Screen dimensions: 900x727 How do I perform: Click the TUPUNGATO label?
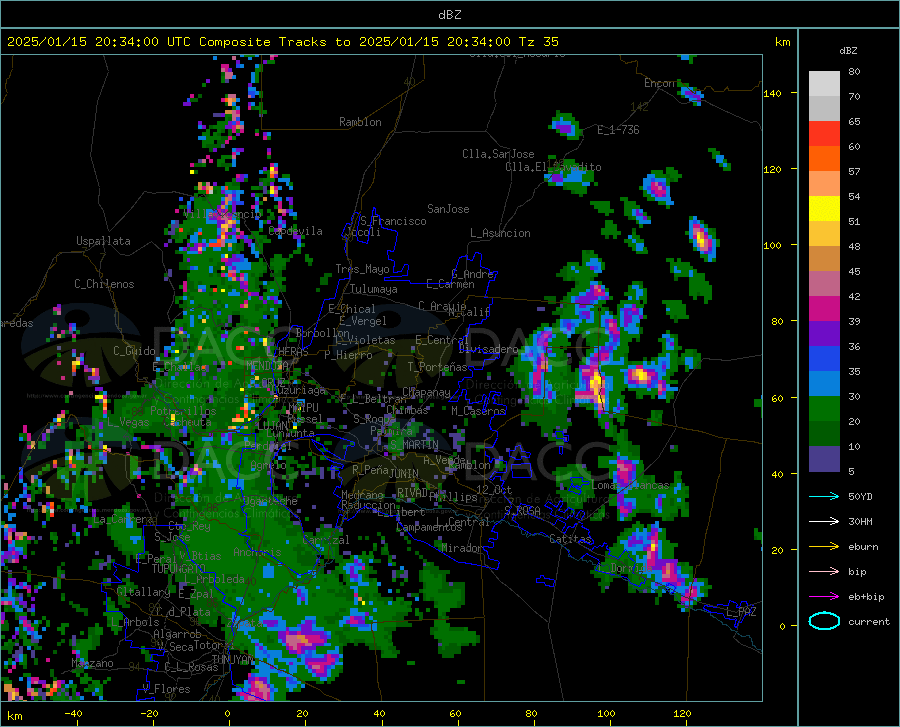pyautogui.click(x=179, y=569)
